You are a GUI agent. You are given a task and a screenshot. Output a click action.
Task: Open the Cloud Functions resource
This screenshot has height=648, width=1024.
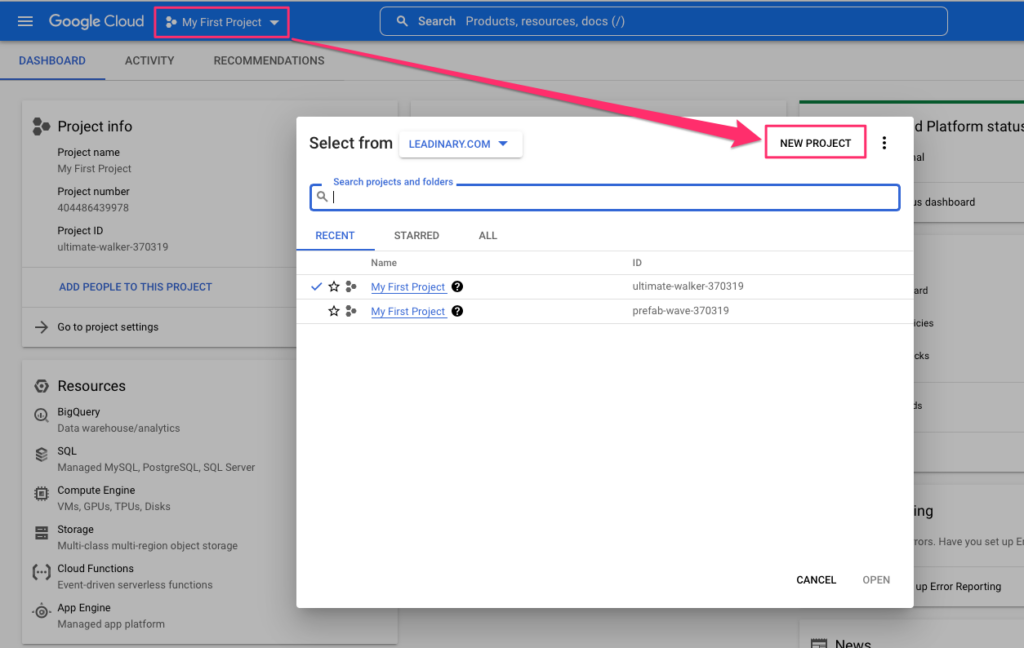pos(95,569)
